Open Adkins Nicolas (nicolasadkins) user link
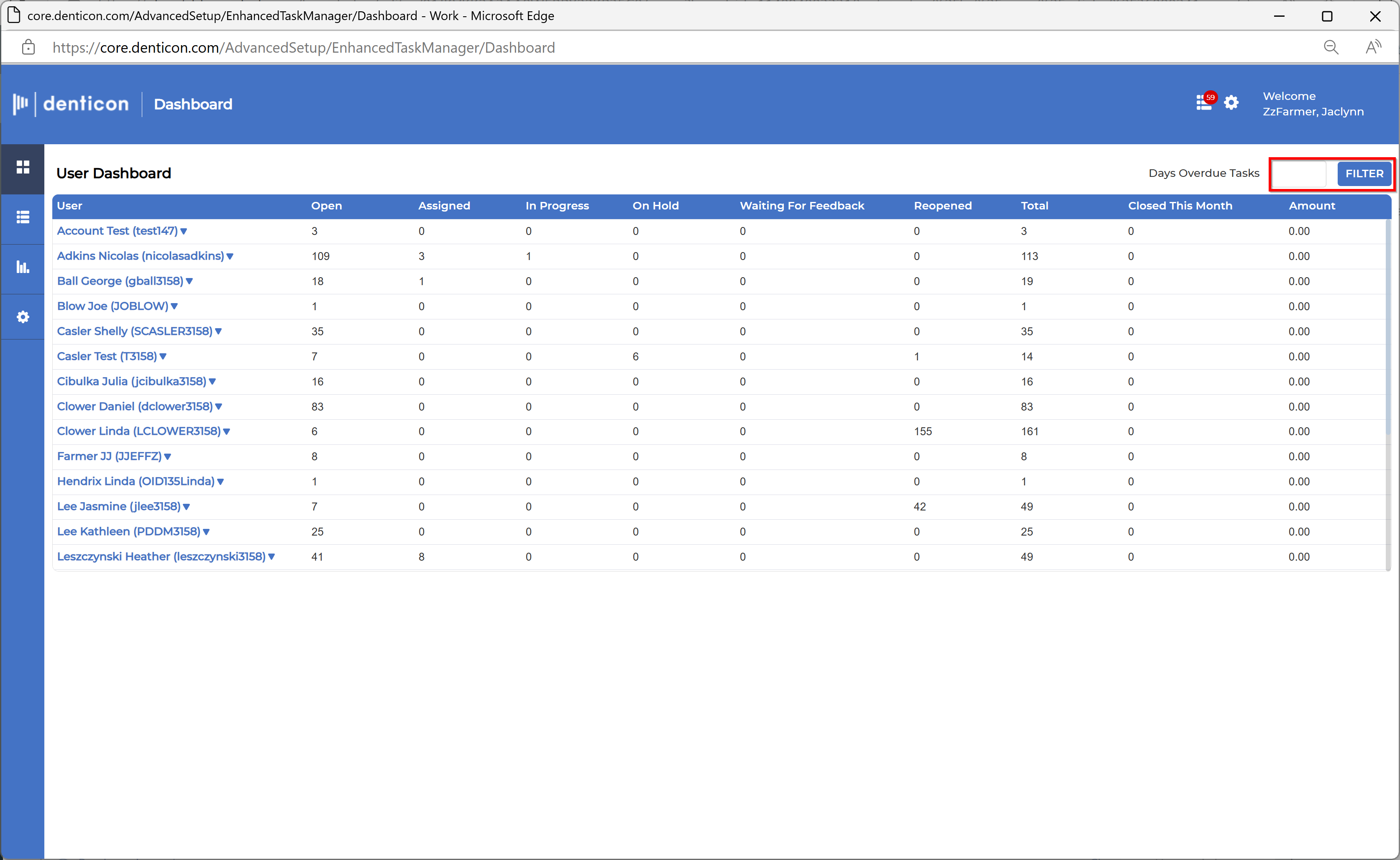 point(141,256)
